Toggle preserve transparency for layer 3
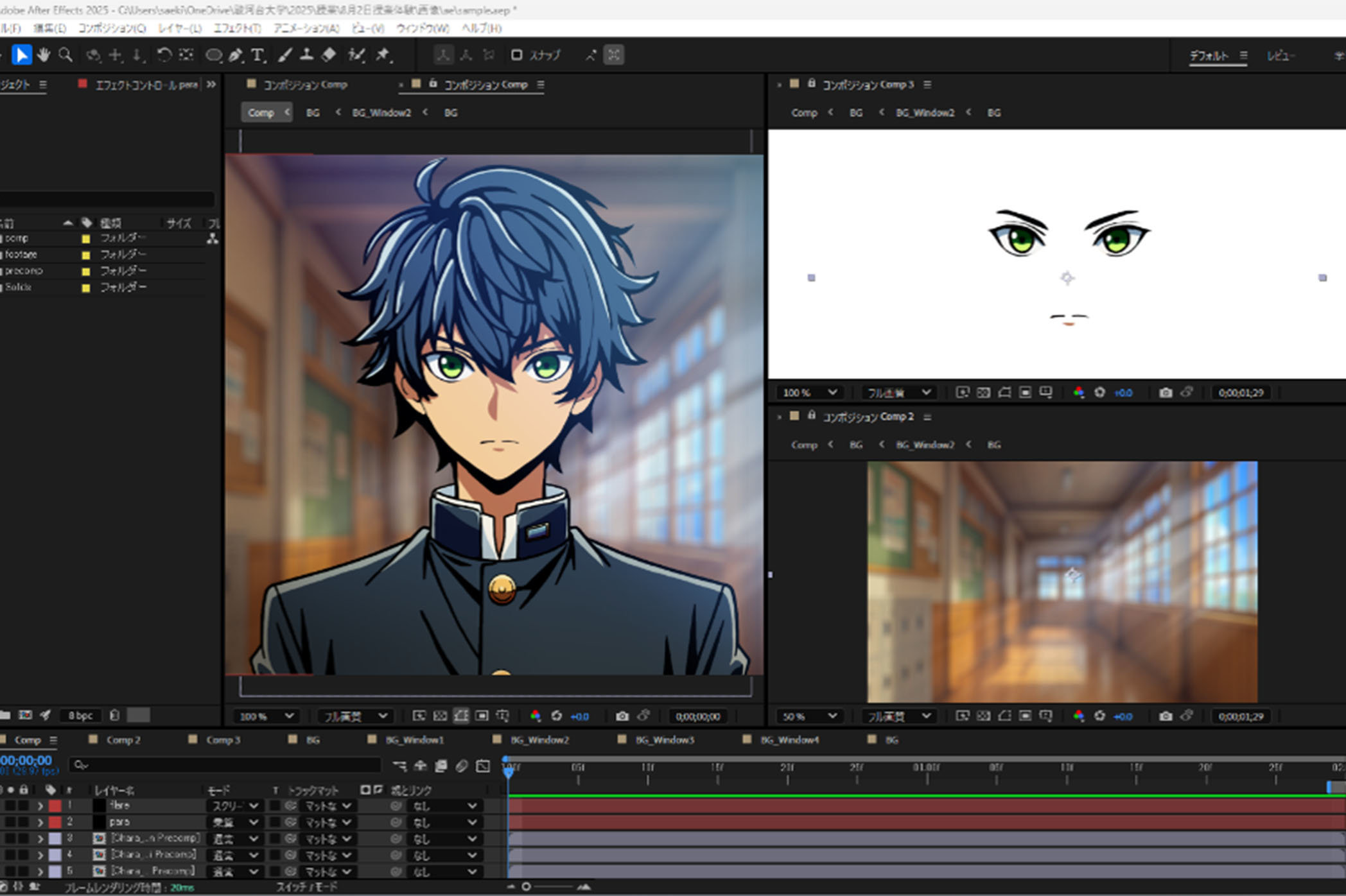The width and height of the screenshot is (1346, 896). [275, 839]
